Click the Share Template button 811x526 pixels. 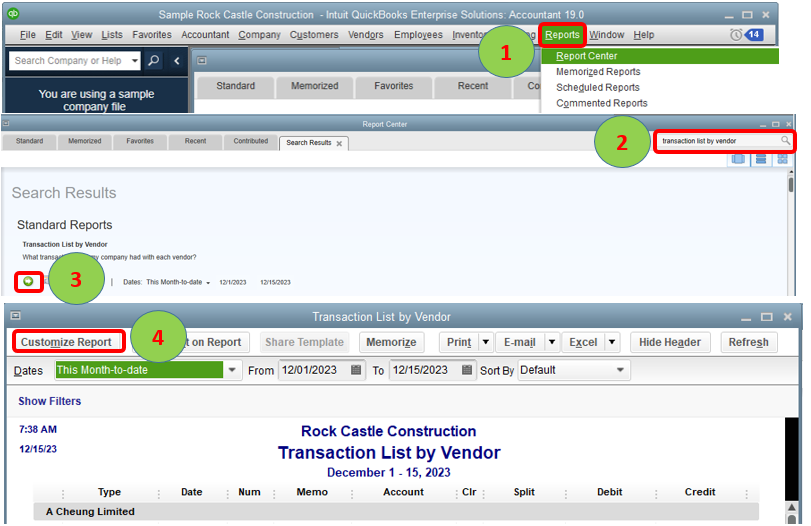304,342
